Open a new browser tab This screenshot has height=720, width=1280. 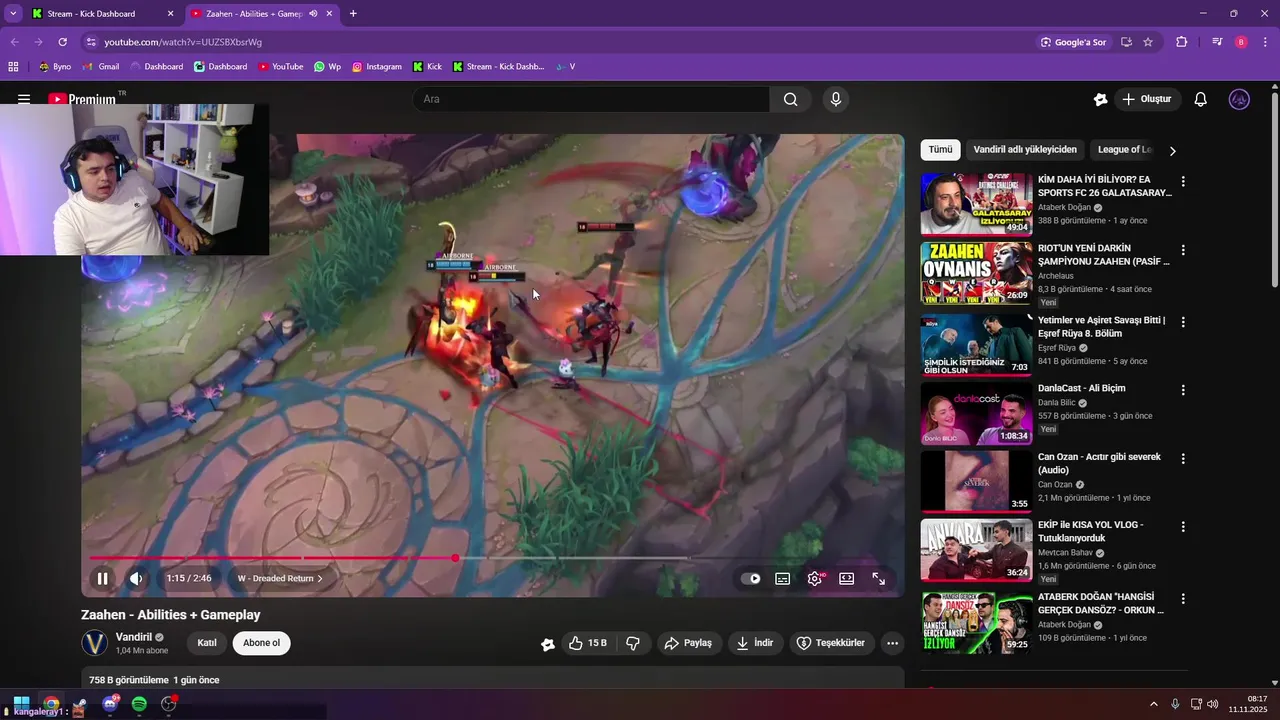tap(353, 14)
